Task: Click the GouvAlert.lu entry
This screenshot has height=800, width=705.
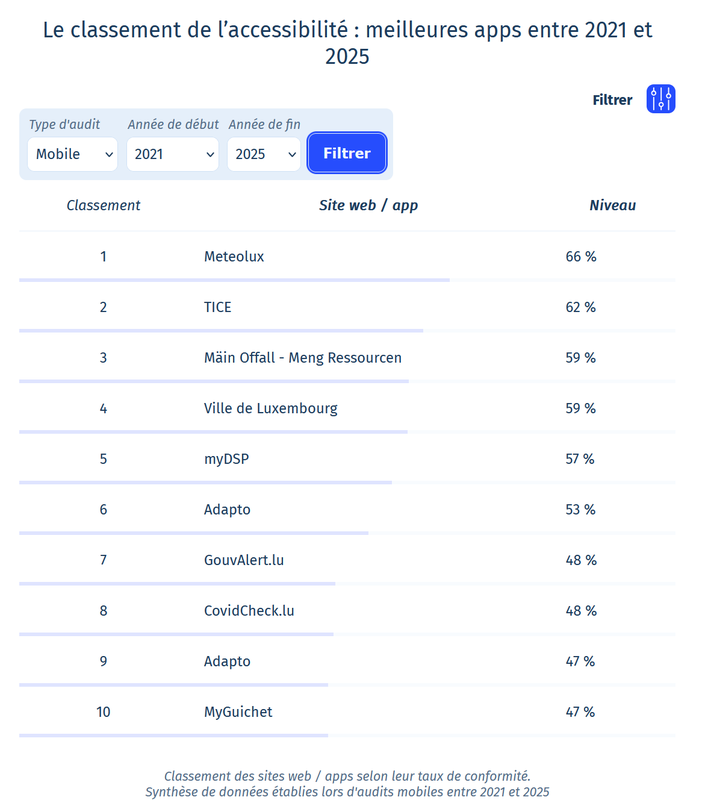Action: 243,560
